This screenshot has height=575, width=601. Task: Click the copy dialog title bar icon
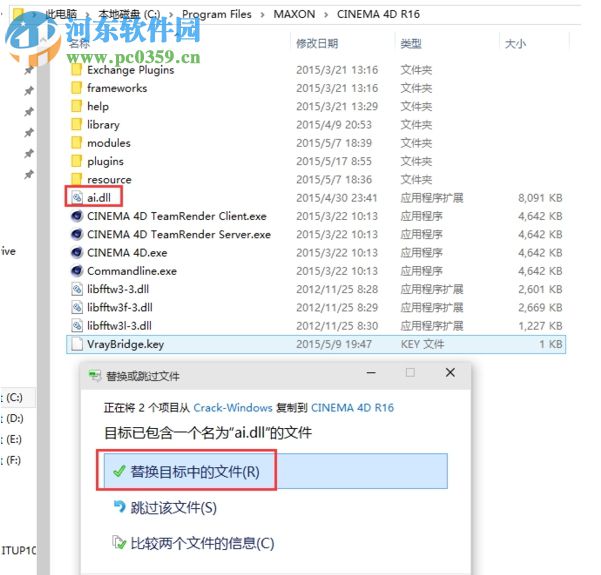[95, 375]
